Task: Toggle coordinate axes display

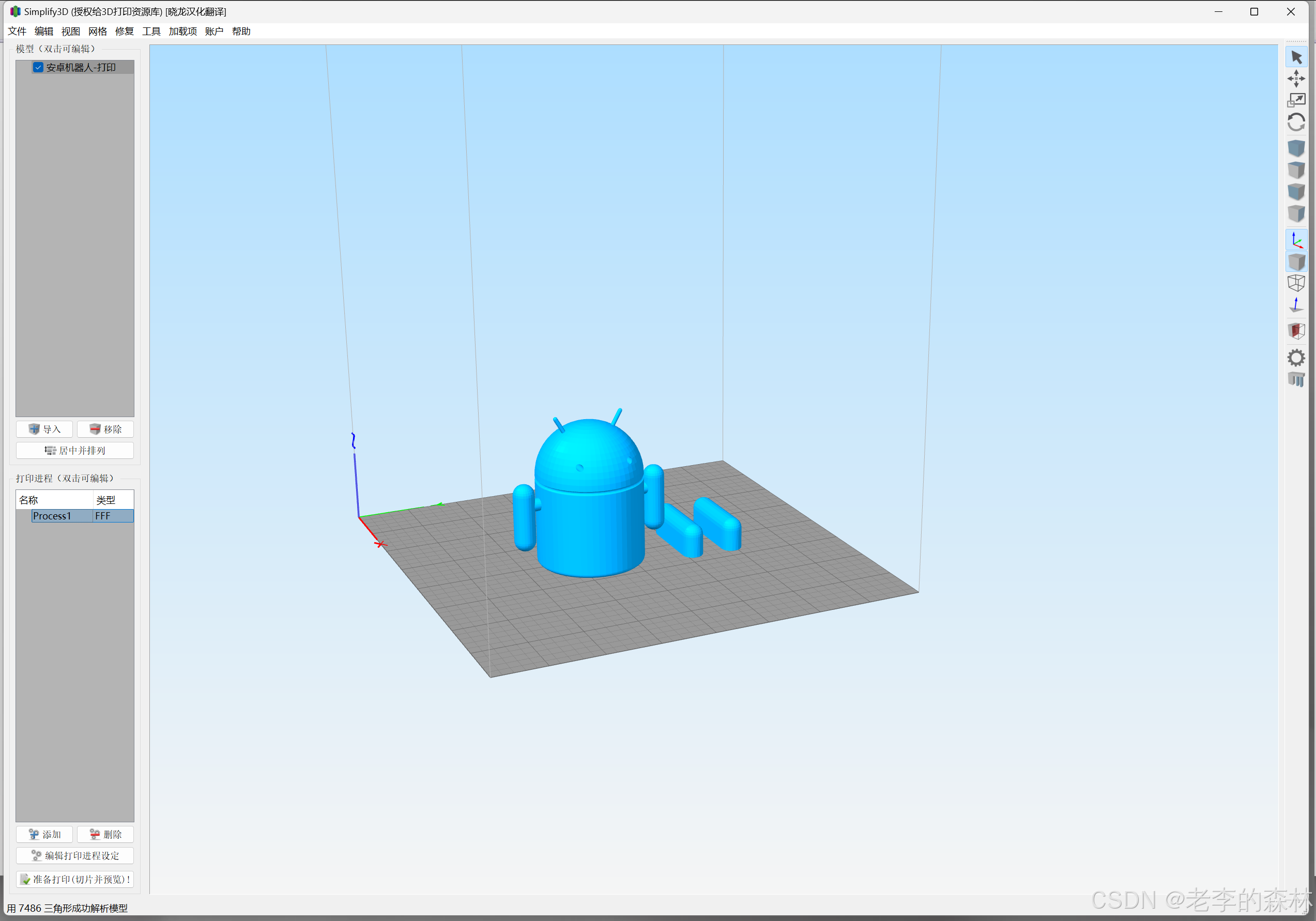Action: coord(1296,240)
